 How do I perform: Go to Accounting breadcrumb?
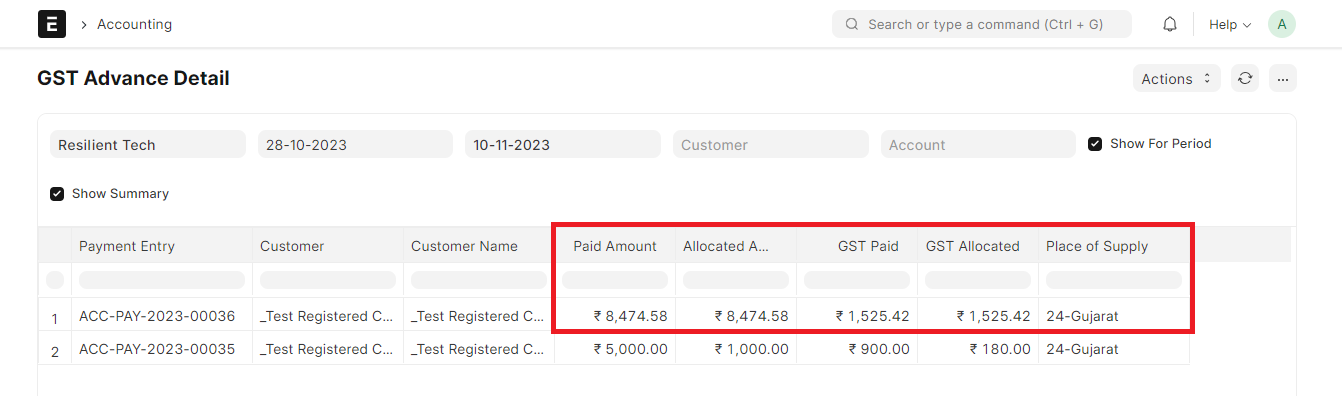[134, 24]
